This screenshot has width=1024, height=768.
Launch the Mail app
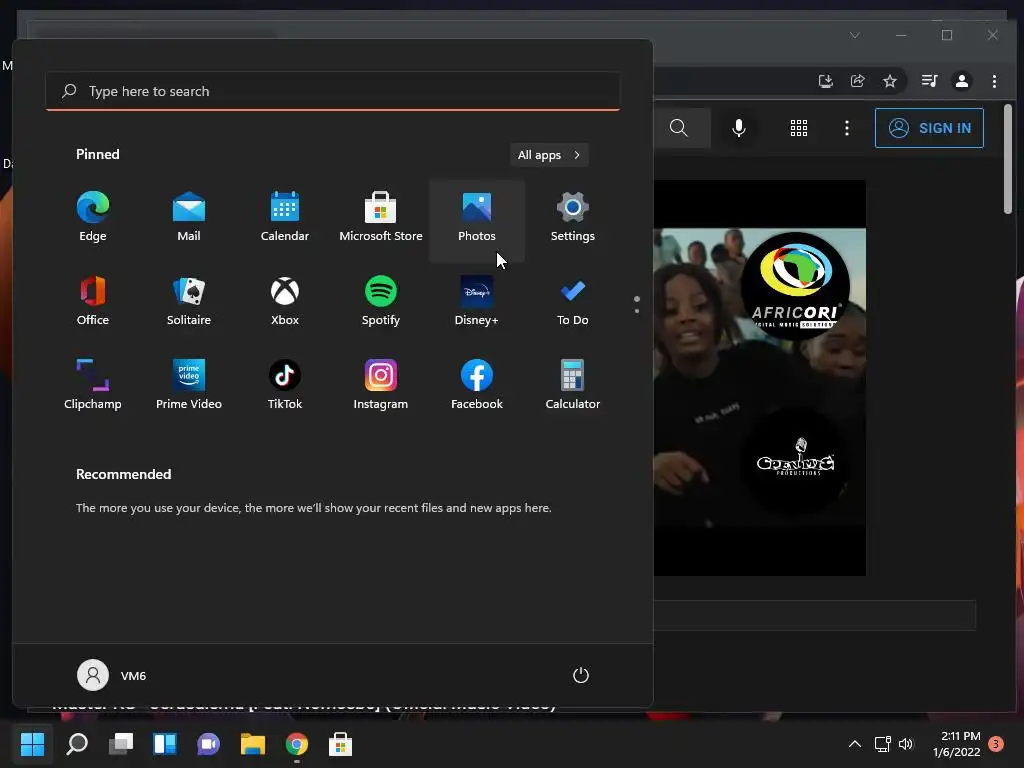point(189,217)
